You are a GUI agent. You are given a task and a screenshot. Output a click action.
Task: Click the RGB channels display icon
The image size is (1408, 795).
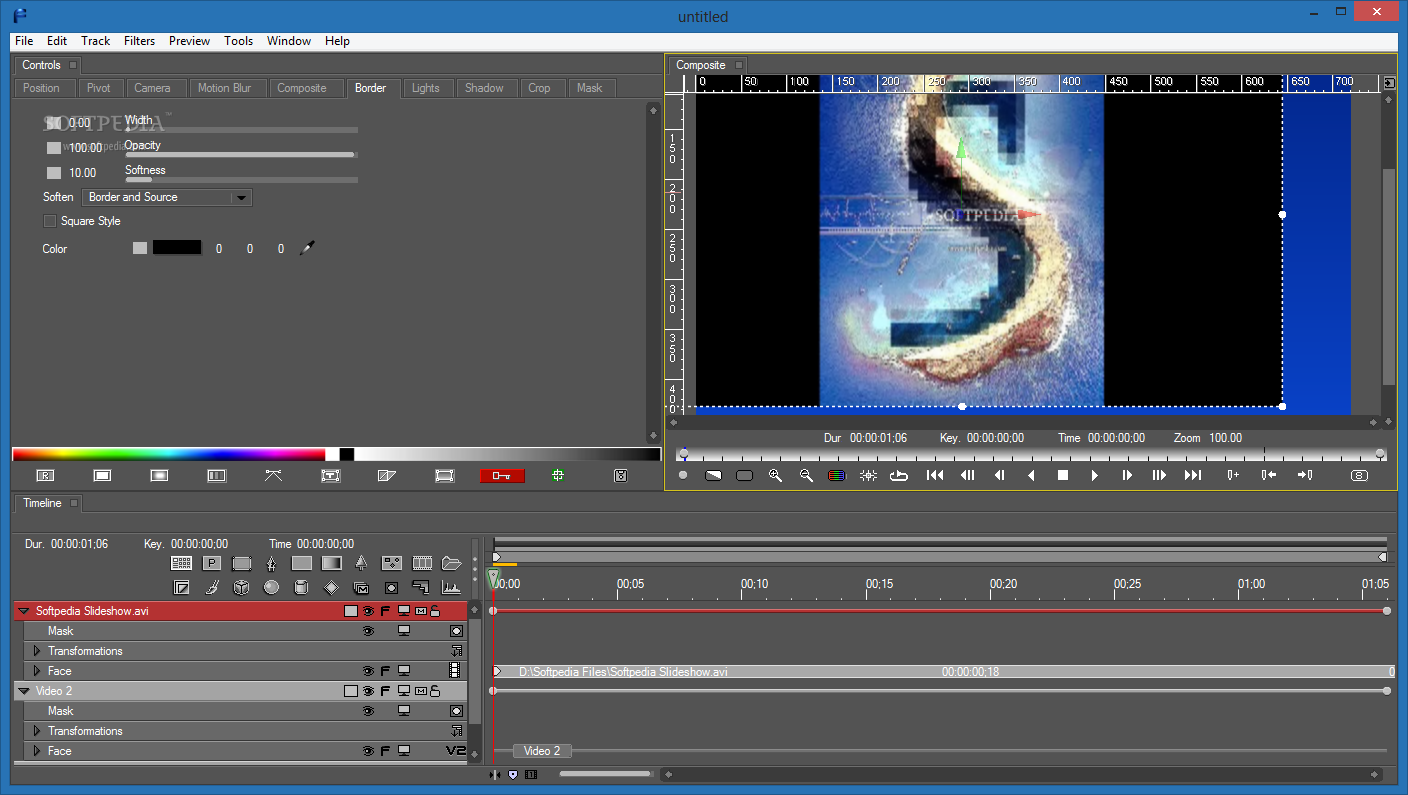click(837, 476)
